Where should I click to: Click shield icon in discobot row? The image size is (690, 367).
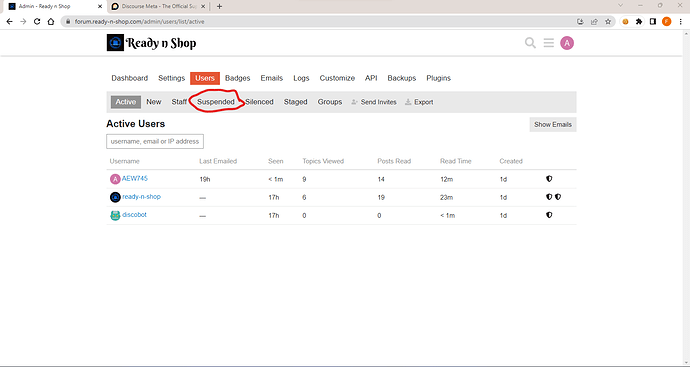click(x=549, y=215)
